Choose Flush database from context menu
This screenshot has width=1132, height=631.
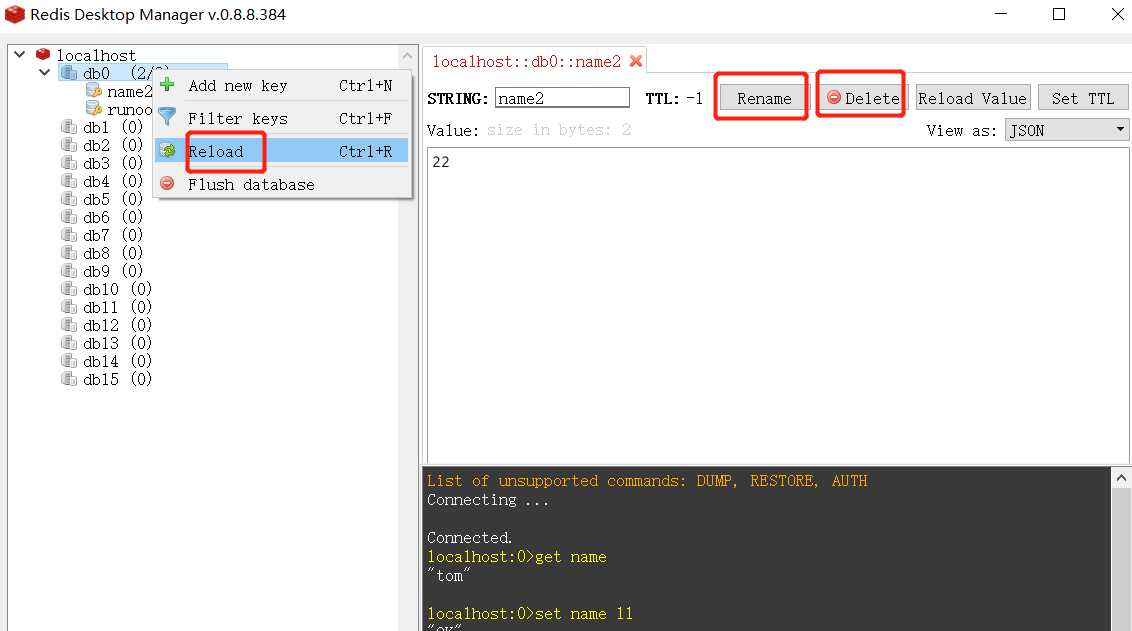click(x=282, y=184)
